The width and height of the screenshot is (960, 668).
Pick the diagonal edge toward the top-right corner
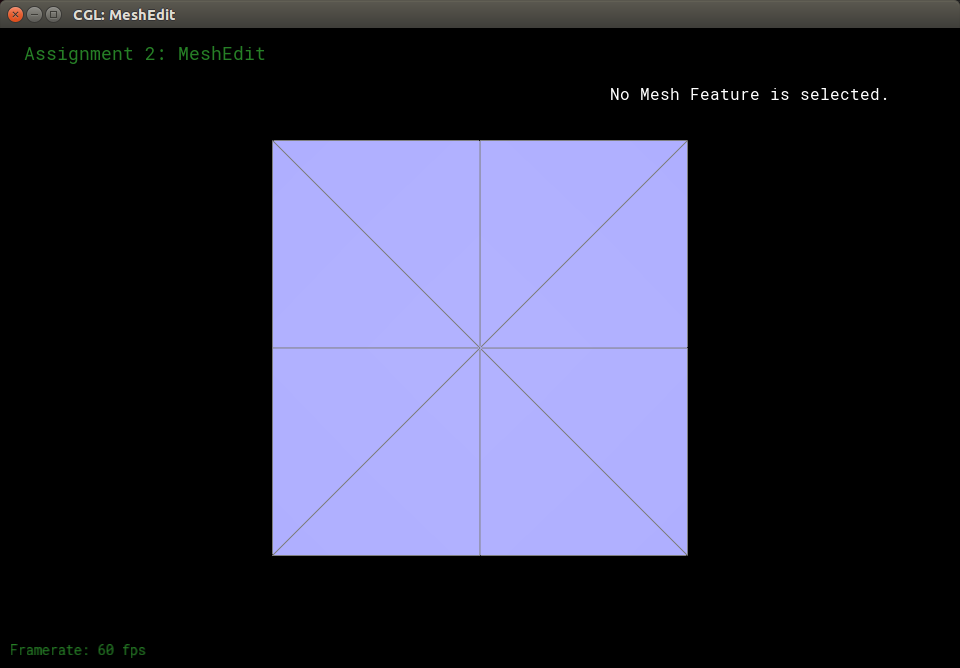(584, 244)
